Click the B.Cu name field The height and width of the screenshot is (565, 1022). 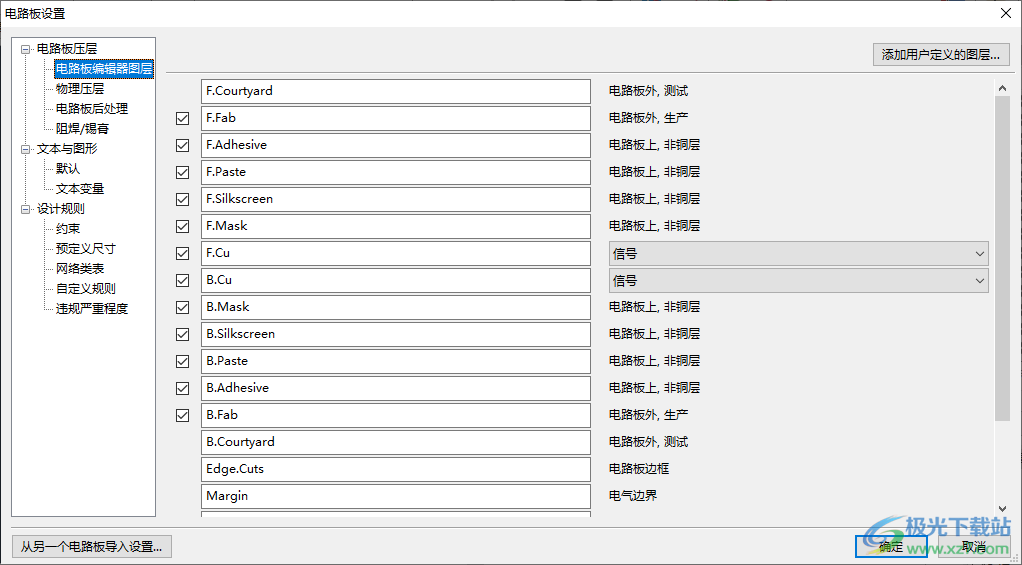[396, 281]
